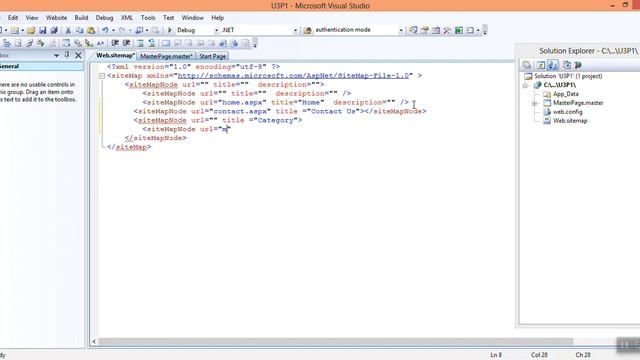
Task: Open the Build menu
Action: click(81, 18)
